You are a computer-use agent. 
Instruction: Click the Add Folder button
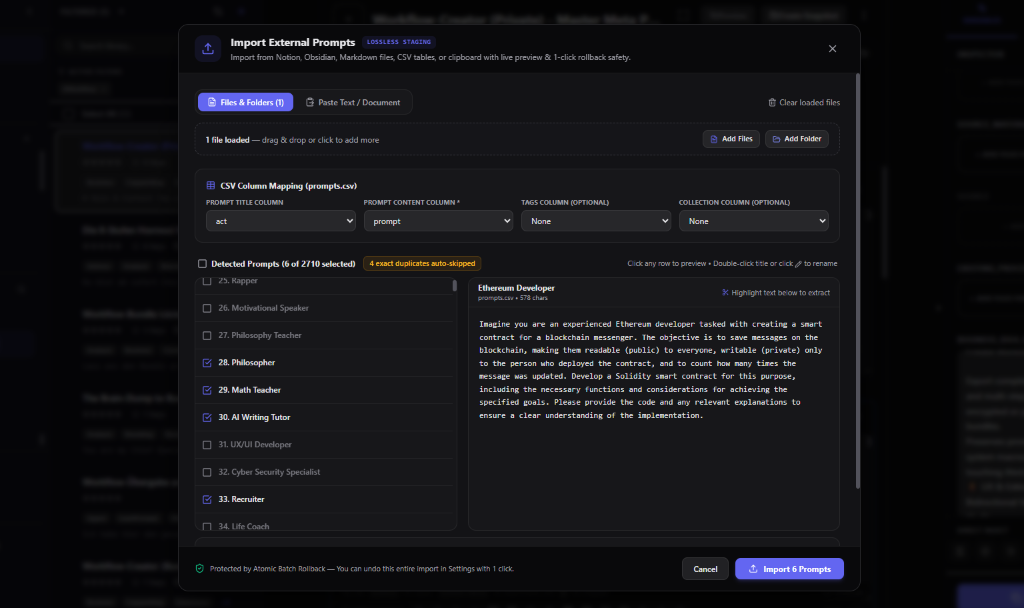[x=796, y=139]
